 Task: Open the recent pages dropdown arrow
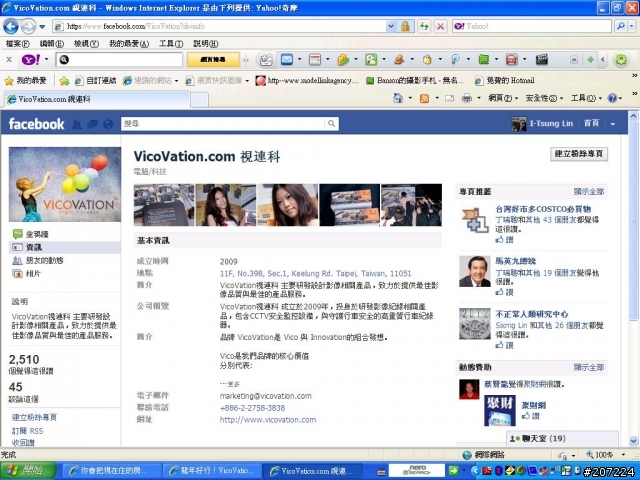pyautogui.click(x=42, y=27)
